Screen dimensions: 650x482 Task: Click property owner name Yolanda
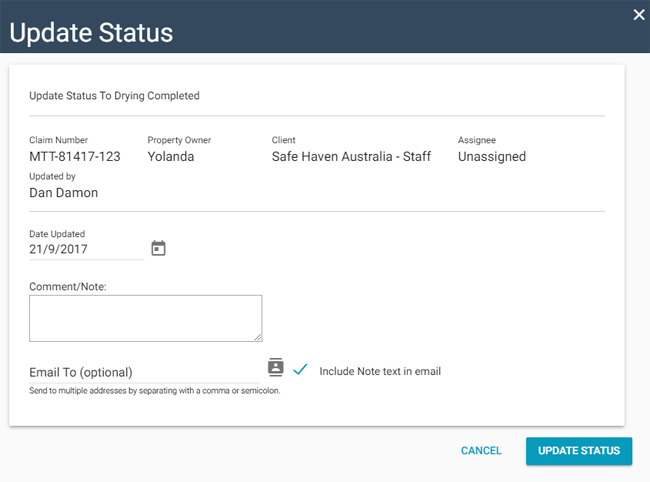pos(171,156)
